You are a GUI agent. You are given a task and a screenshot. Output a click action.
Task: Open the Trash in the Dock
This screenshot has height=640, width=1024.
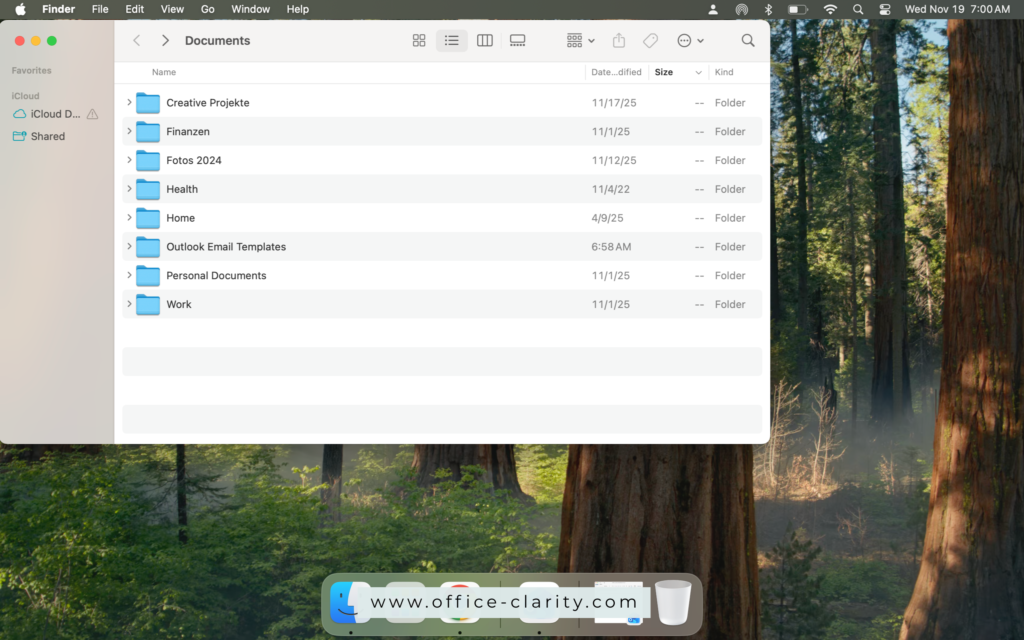click(673, 602)
